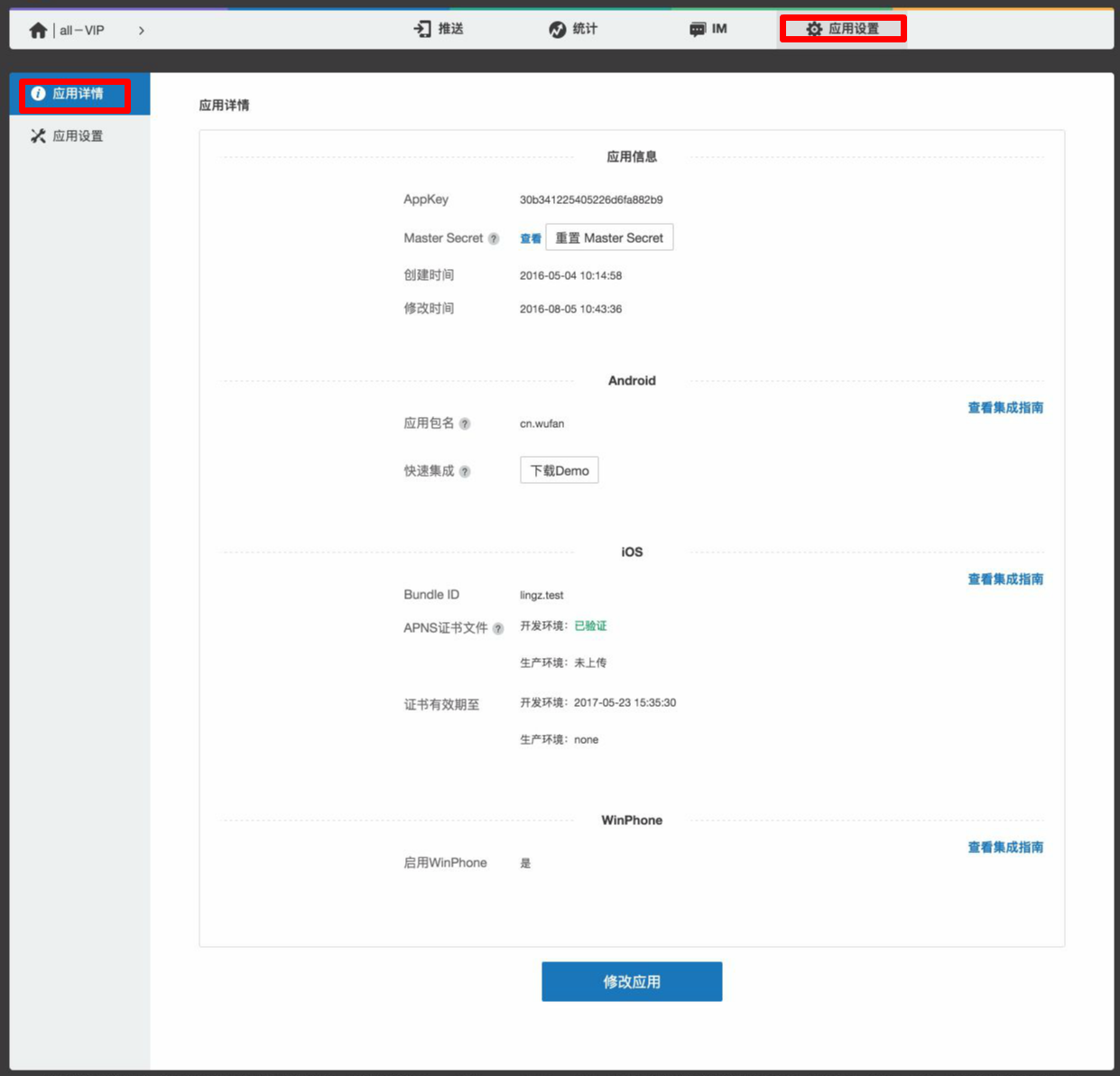Select 应用设置 in the left sidebar
The height and width of the screenshot is (1076, 1120).
click(79, 136)
